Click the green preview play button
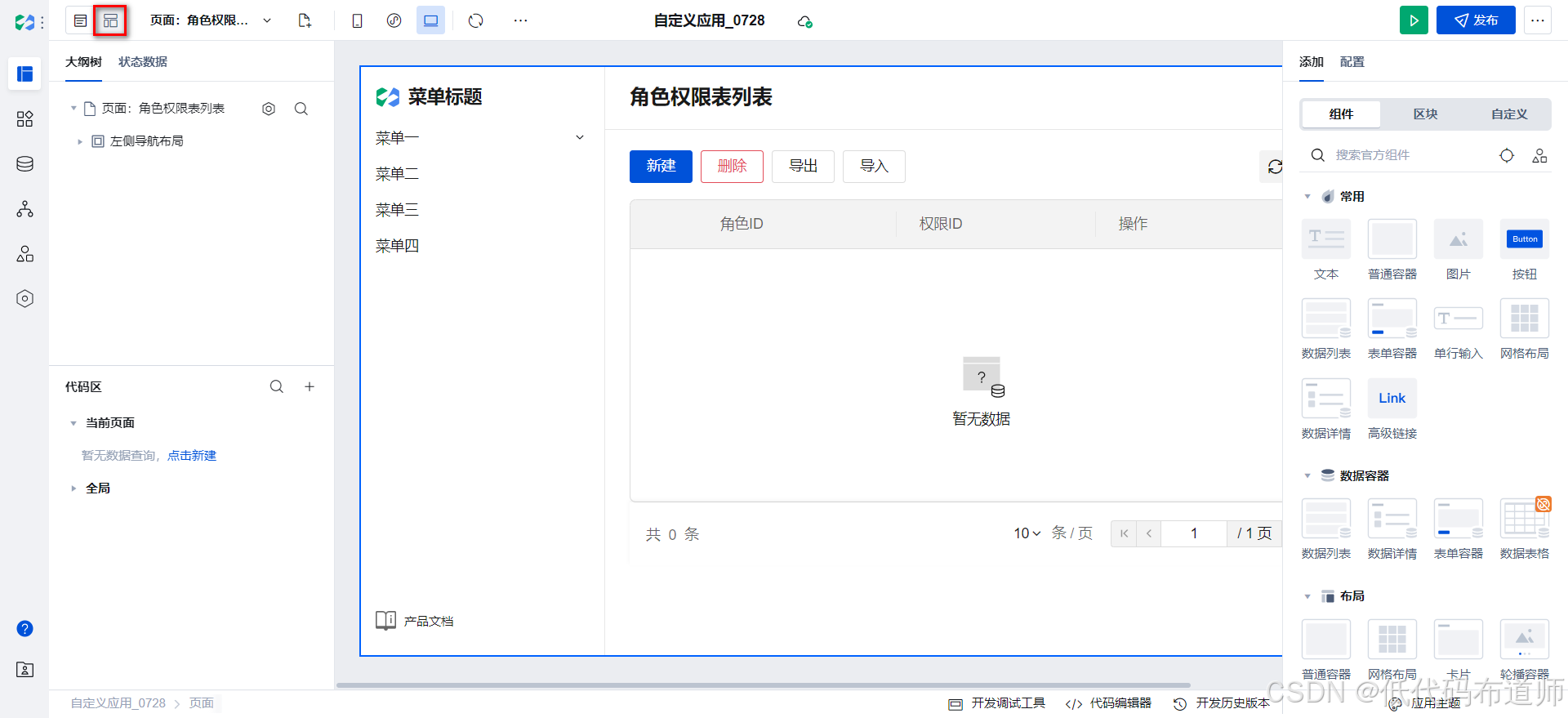Viewport: 1568px width, 718px height. click(1414, 20)
